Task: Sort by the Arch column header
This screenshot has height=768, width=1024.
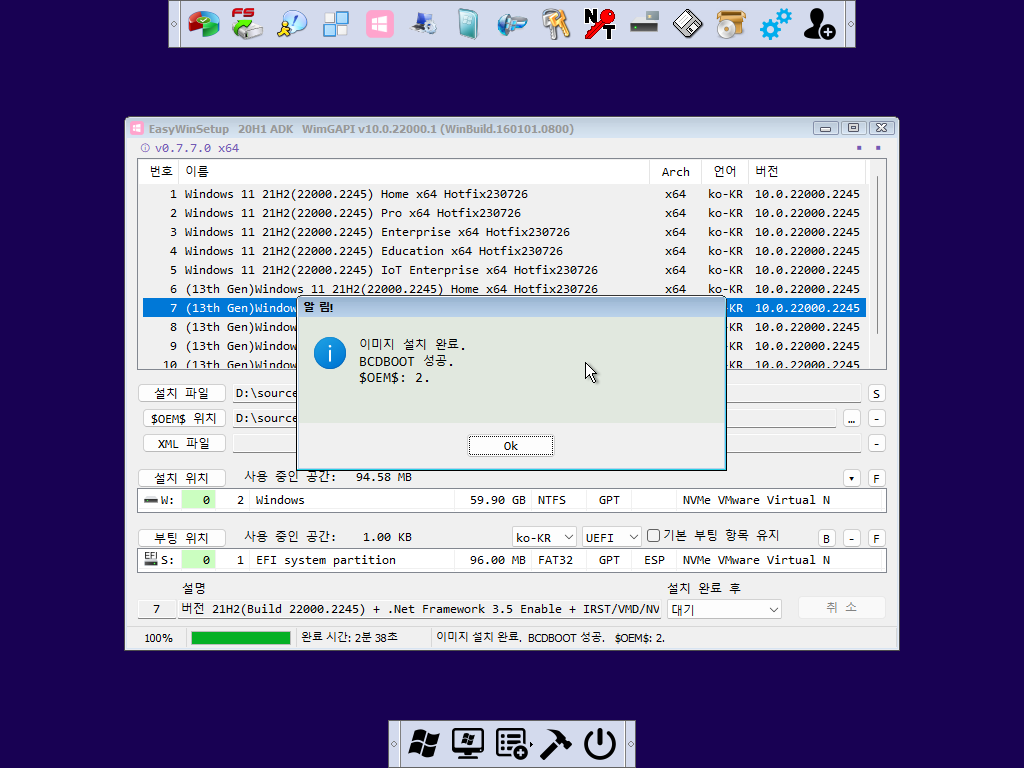Action: pyautogui.click(x=675, y=172)
